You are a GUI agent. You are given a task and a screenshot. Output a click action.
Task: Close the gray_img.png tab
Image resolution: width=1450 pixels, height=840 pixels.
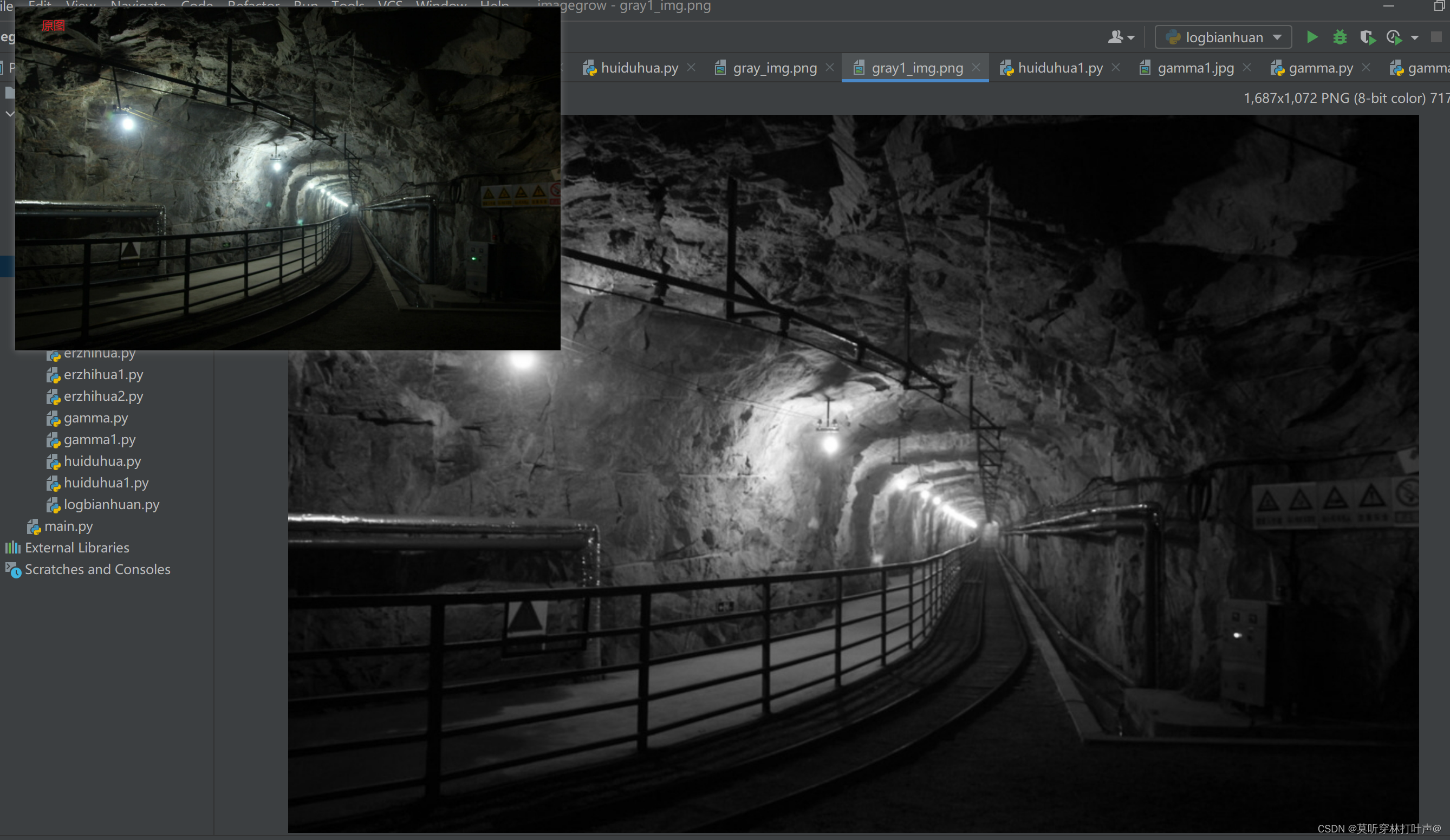point(830,68)
